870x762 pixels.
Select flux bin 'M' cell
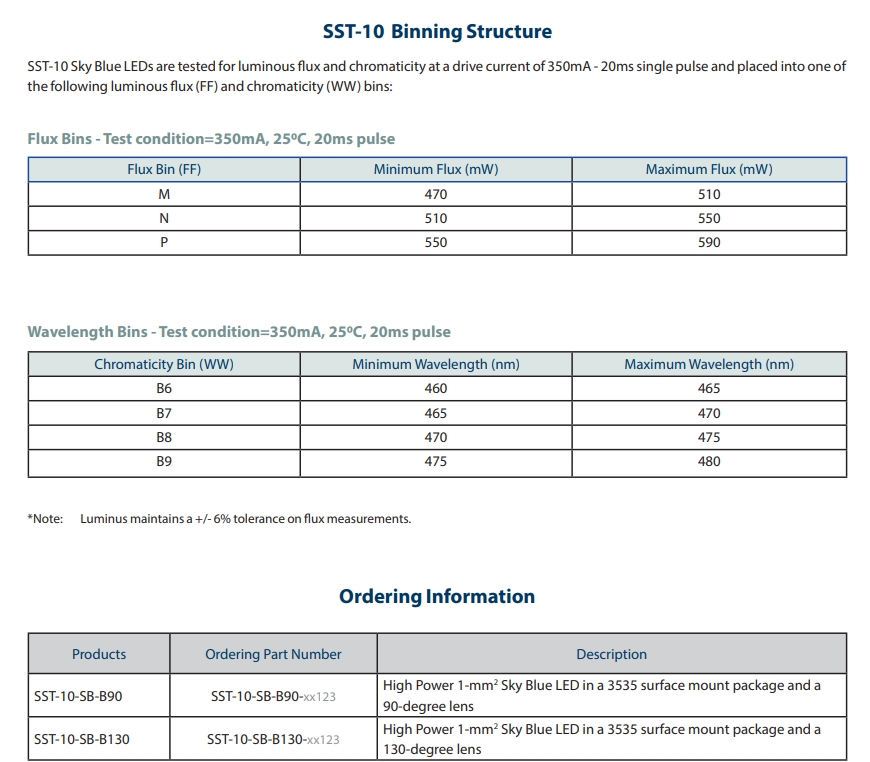[164, 194]
